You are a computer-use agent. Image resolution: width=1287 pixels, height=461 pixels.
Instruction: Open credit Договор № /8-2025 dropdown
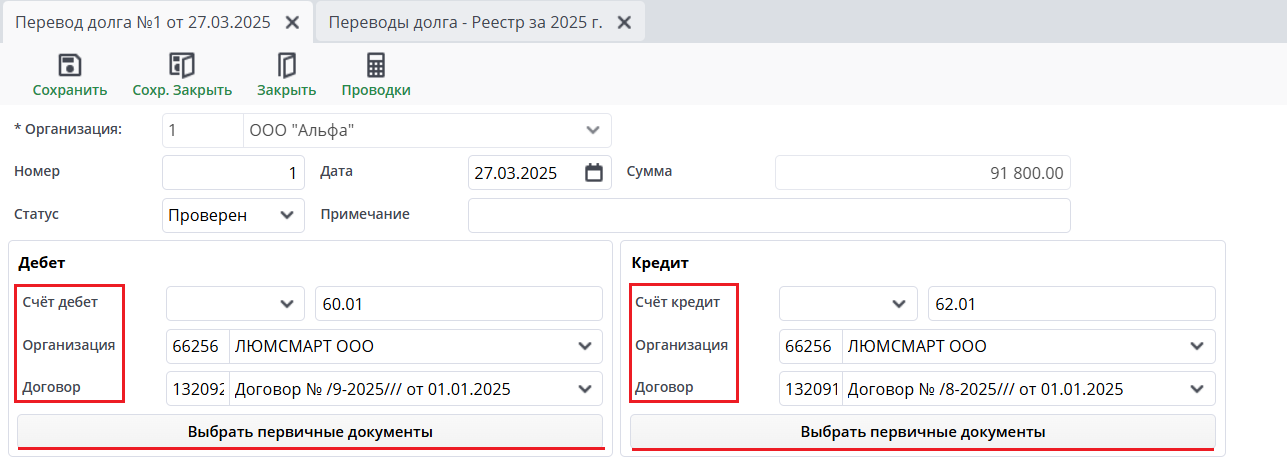(x=1197, y=389)
